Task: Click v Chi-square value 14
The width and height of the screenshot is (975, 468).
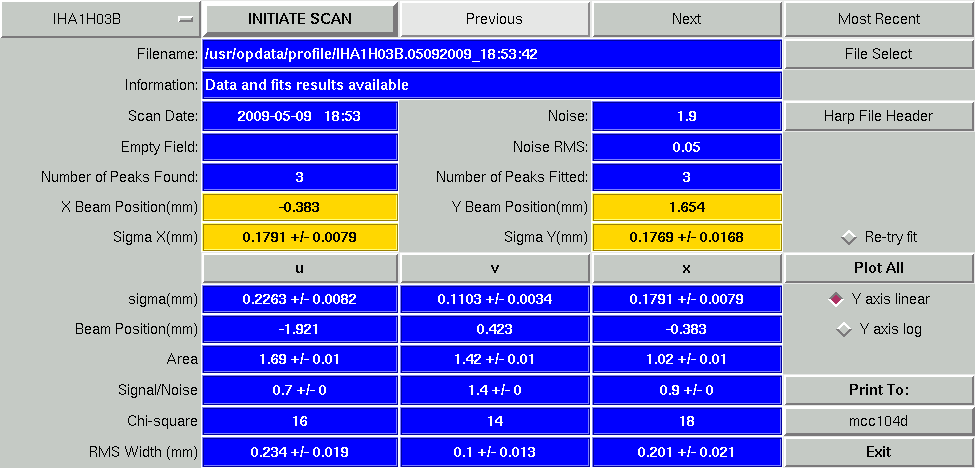Action: [x=494, y=421]
